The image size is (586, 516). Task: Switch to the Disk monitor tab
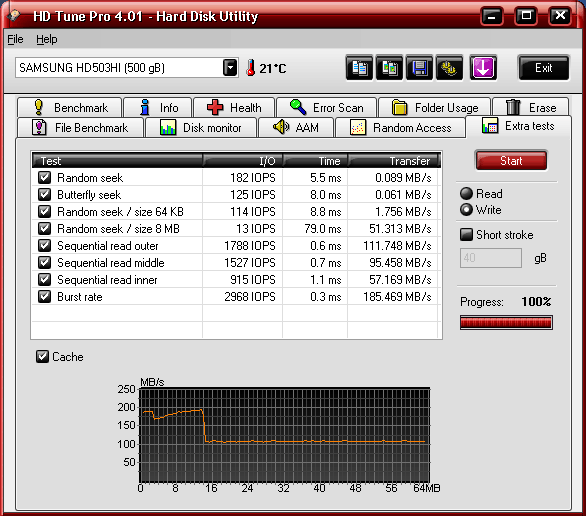[201, 127]
